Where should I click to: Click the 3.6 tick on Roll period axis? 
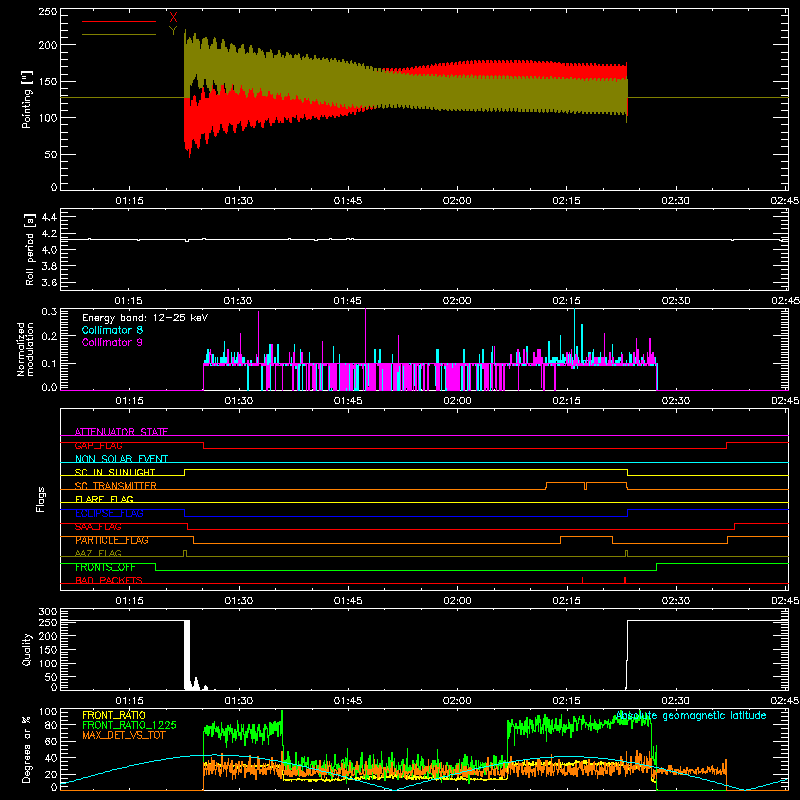[49, 282]
